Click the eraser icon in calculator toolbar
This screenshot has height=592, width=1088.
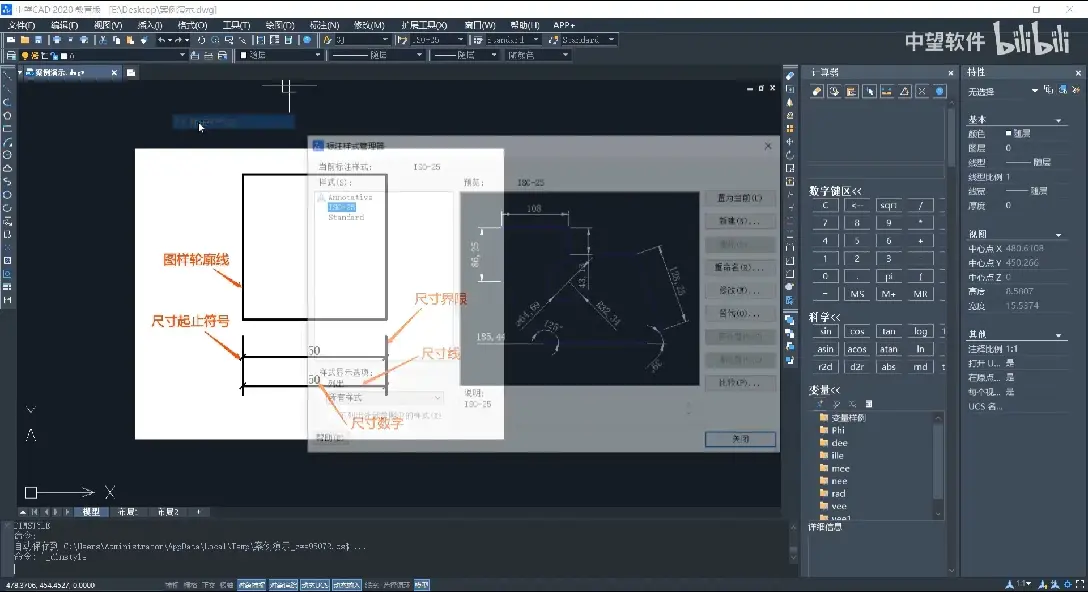point(817,92)
